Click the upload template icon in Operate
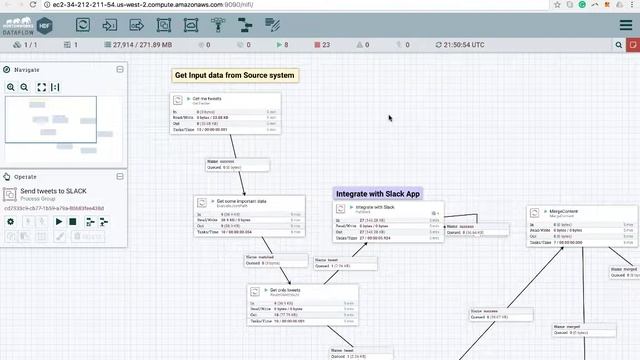This screenshot has height=360, width=640. (x=104, y=222)
